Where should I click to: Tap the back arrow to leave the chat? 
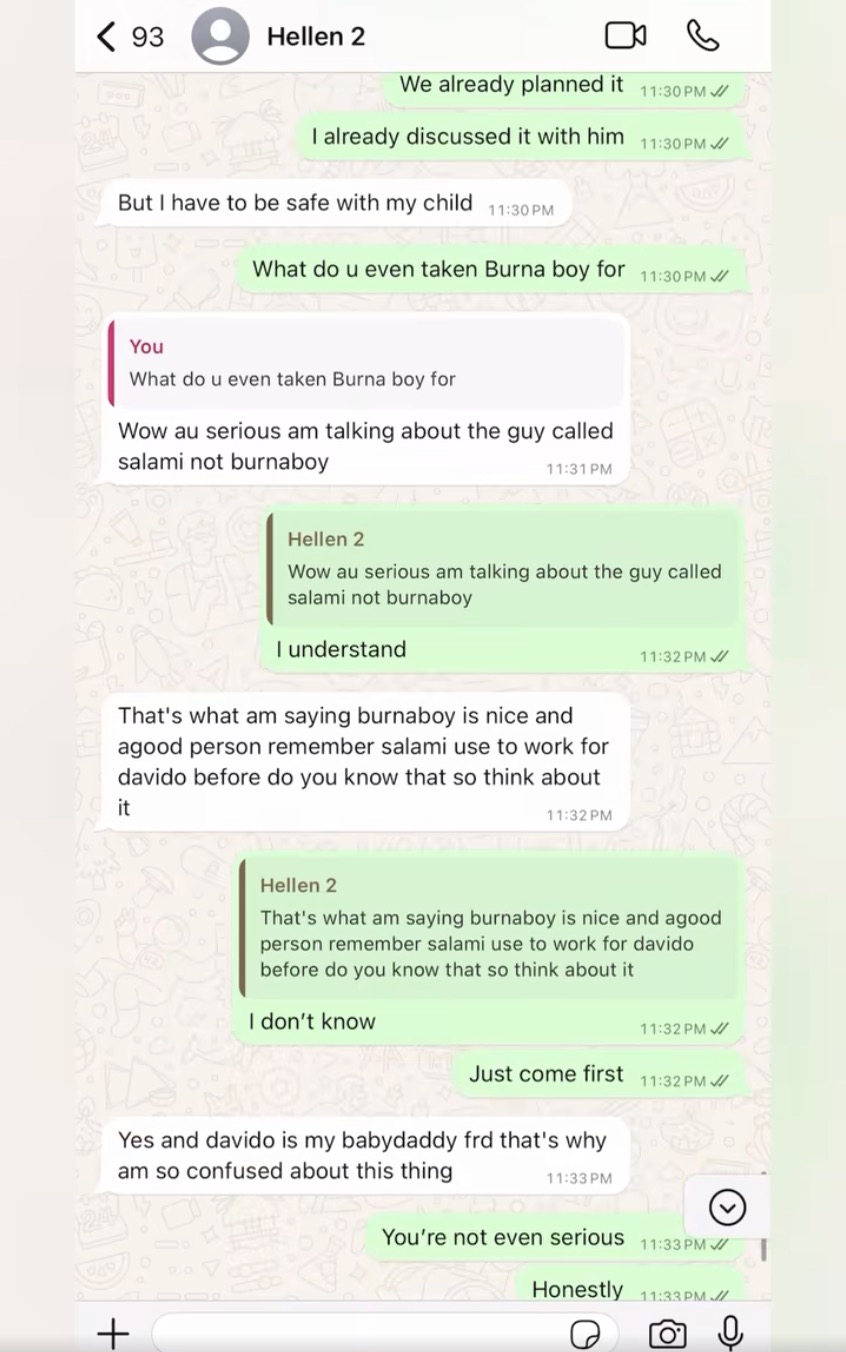(x=106, y=35)
